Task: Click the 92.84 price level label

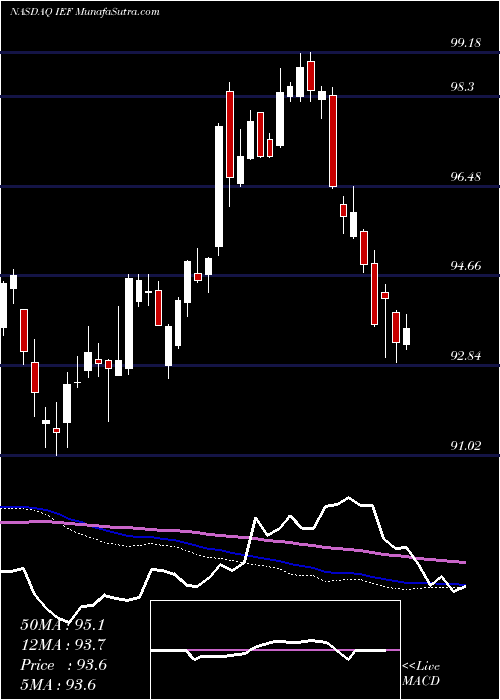Action: 466,356
